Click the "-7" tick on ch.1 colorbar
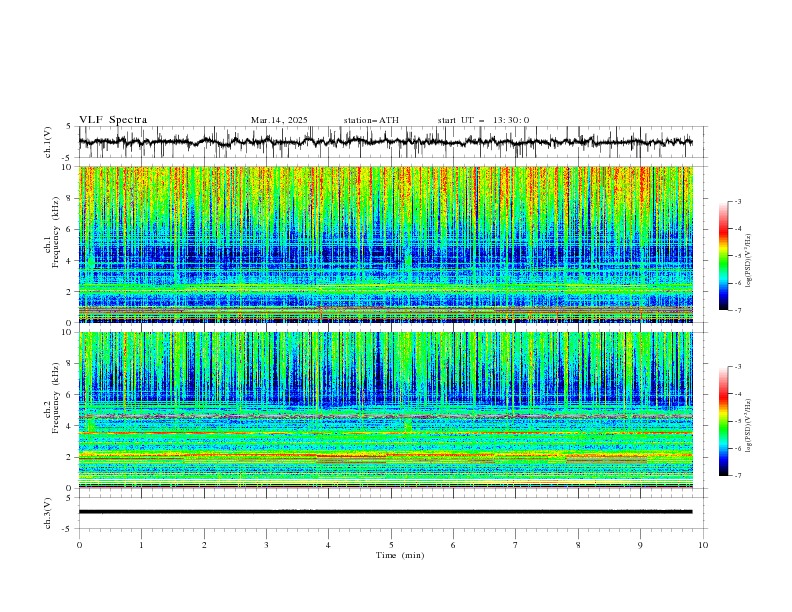 point(737,310)
